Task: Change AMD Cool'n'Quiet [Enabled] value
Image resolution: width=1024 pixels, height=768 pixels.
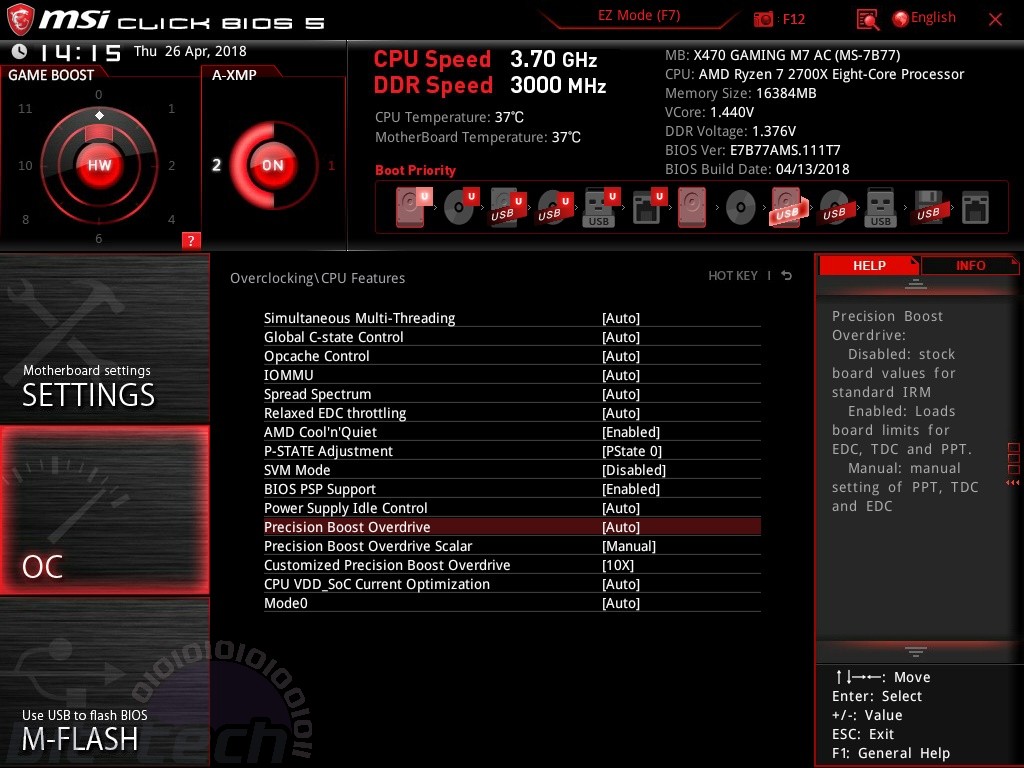Action: (x=631, y=432)
